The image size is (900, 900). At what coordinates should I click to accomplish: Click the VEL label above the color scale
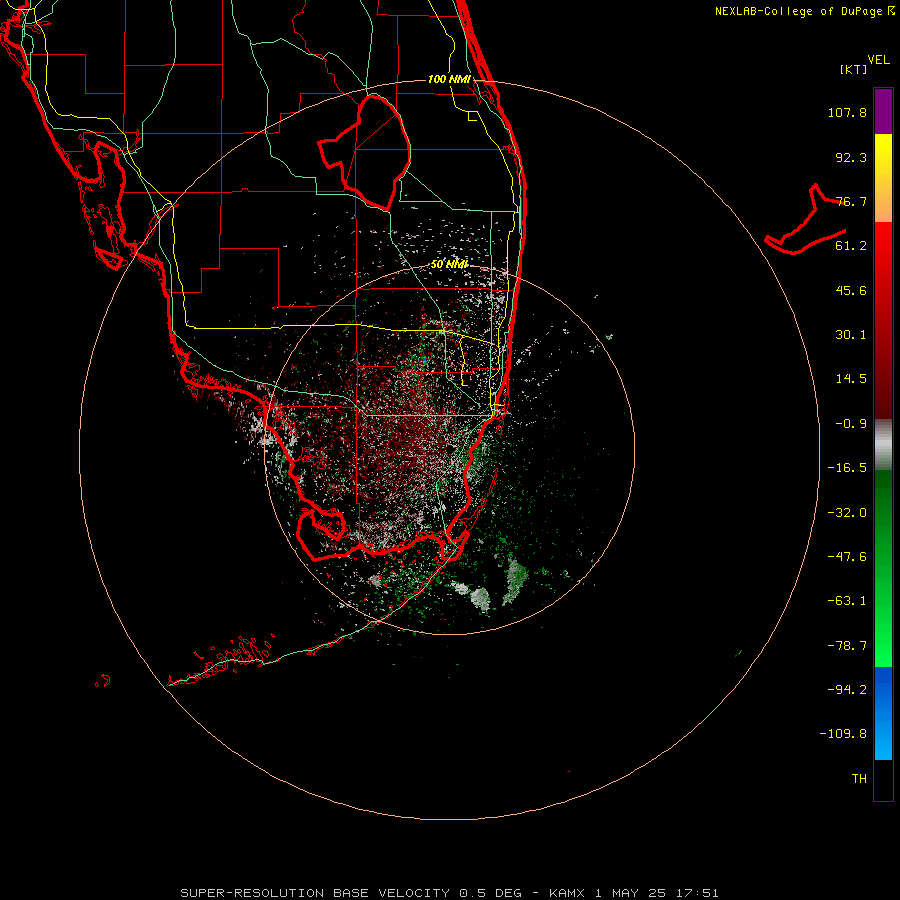[x=878, y=60]
